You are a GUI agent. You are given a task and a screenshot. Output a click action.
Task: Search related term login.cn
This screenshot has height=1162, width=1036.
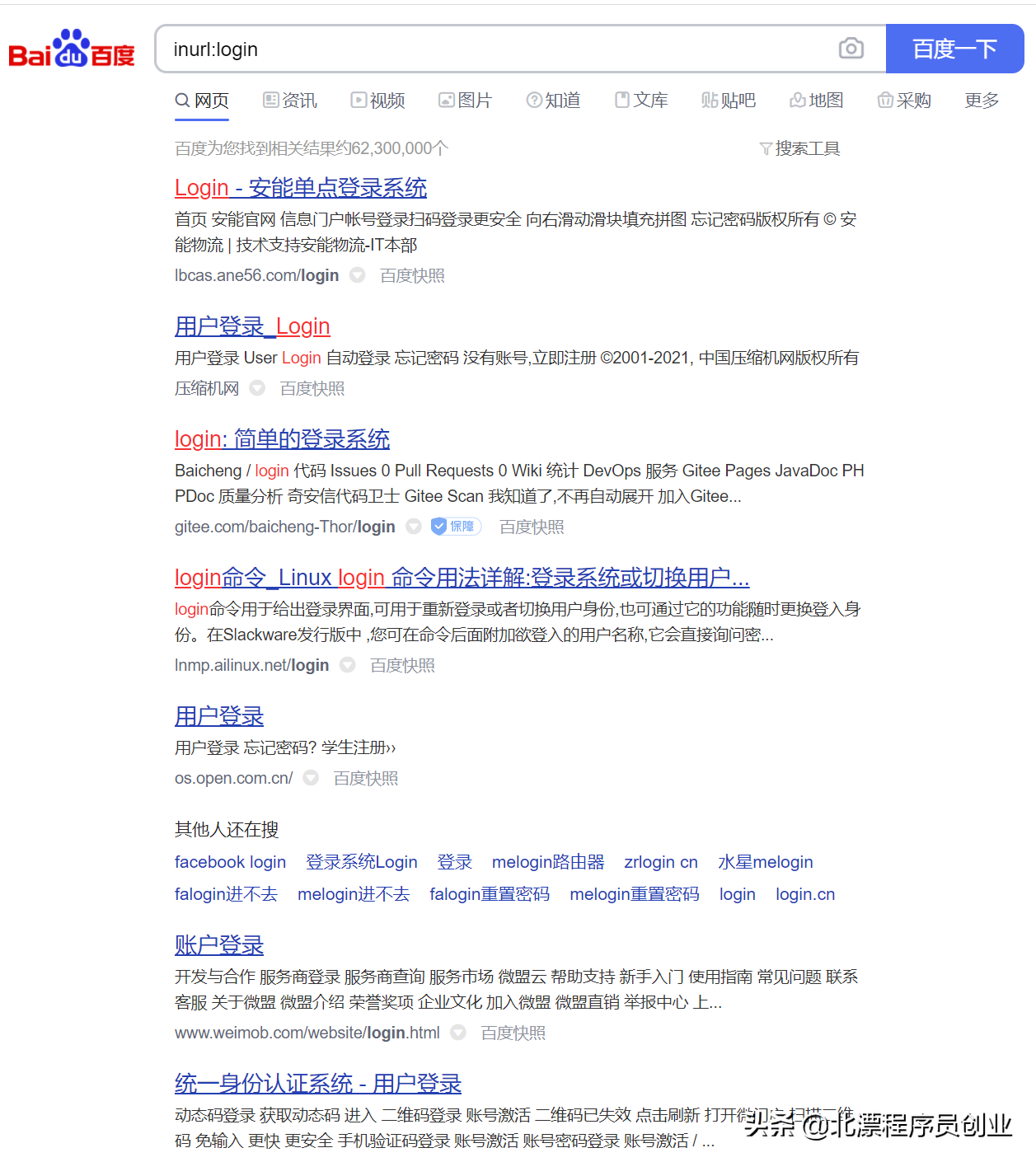pos(805,894)
